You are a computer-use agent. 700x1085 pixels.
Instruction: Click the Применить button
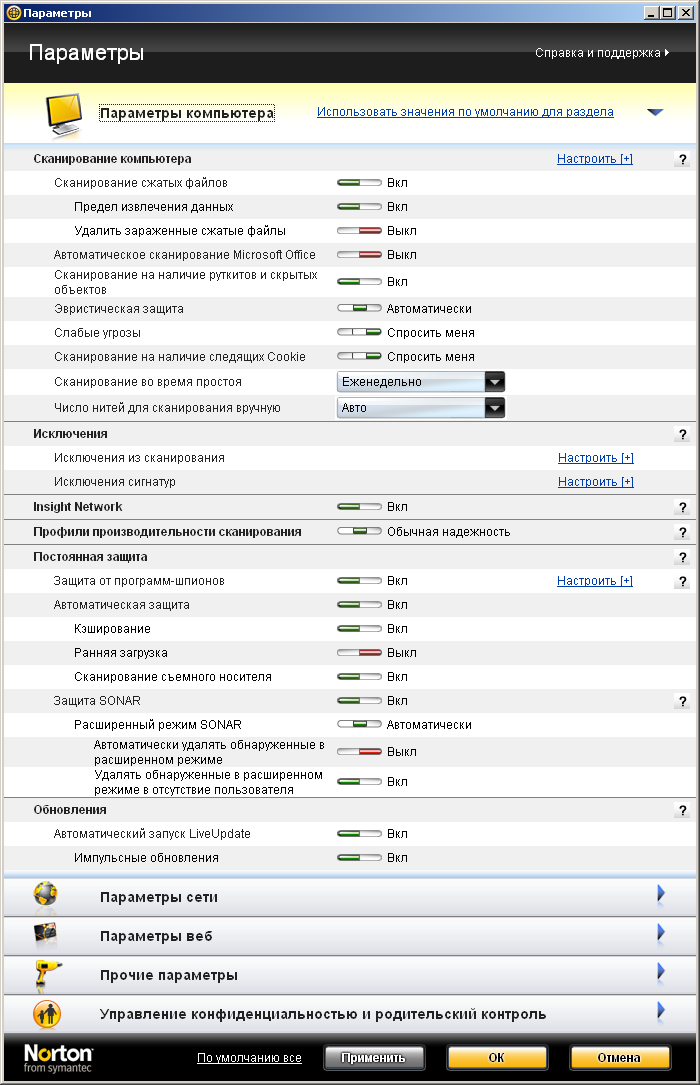374,1057
